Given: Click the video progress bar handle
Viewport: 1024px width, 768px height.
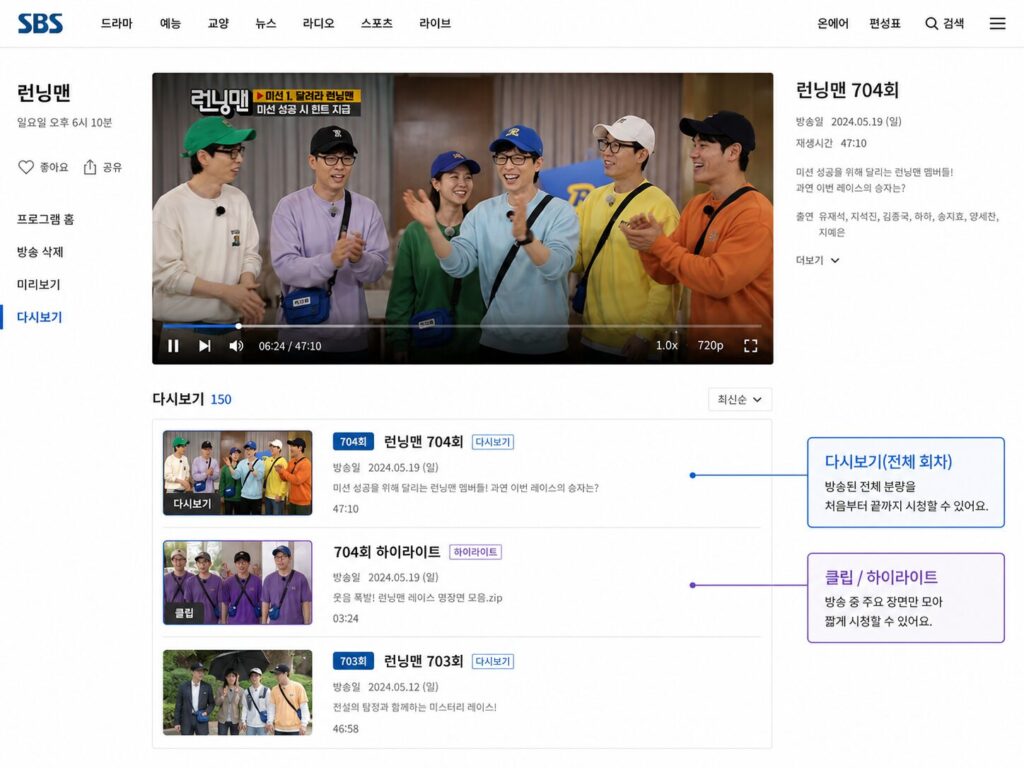Looking at the screenshot, I should (238, 325).
